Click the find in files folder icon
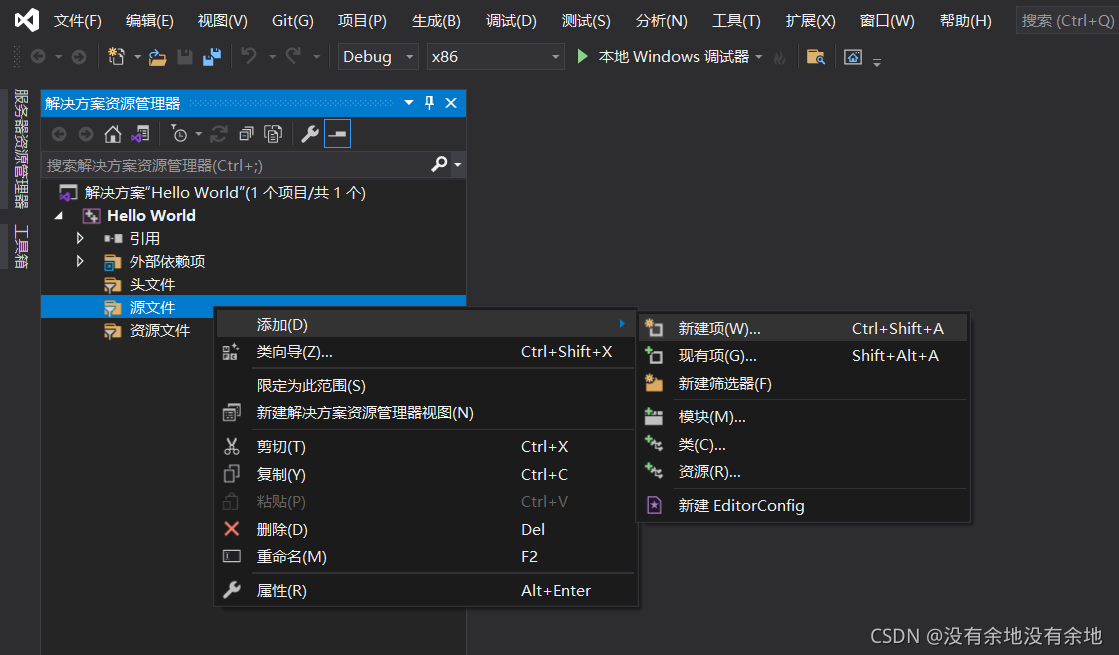 (816, 56)
